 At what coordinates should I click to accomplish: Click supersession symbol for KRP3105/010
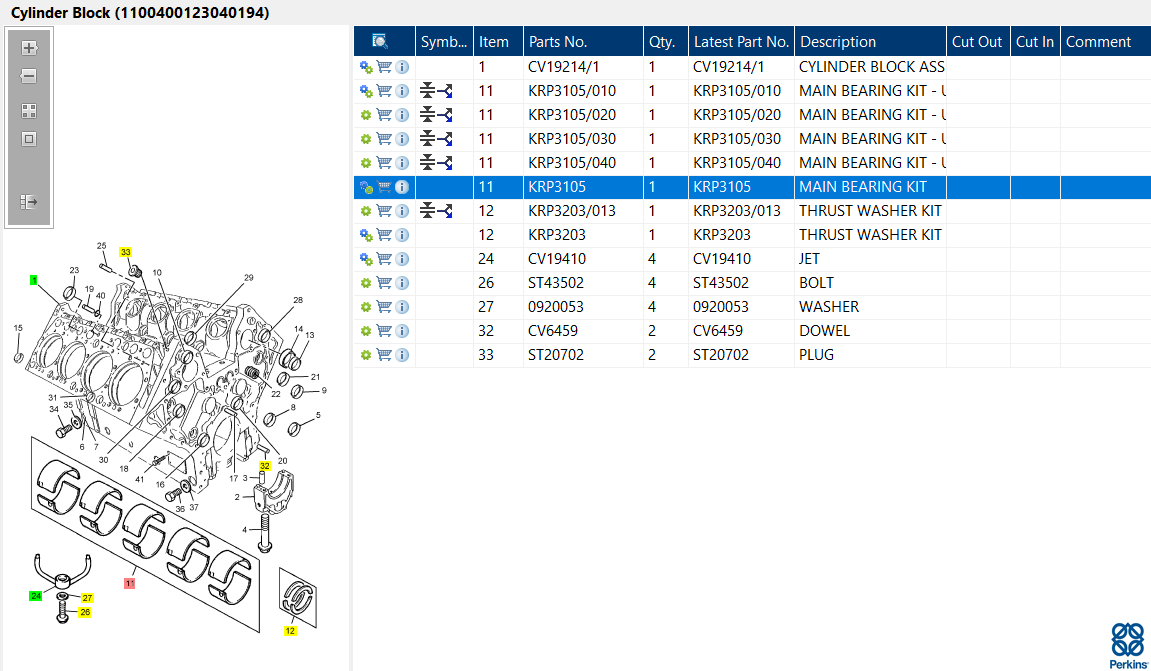point(436,91)
